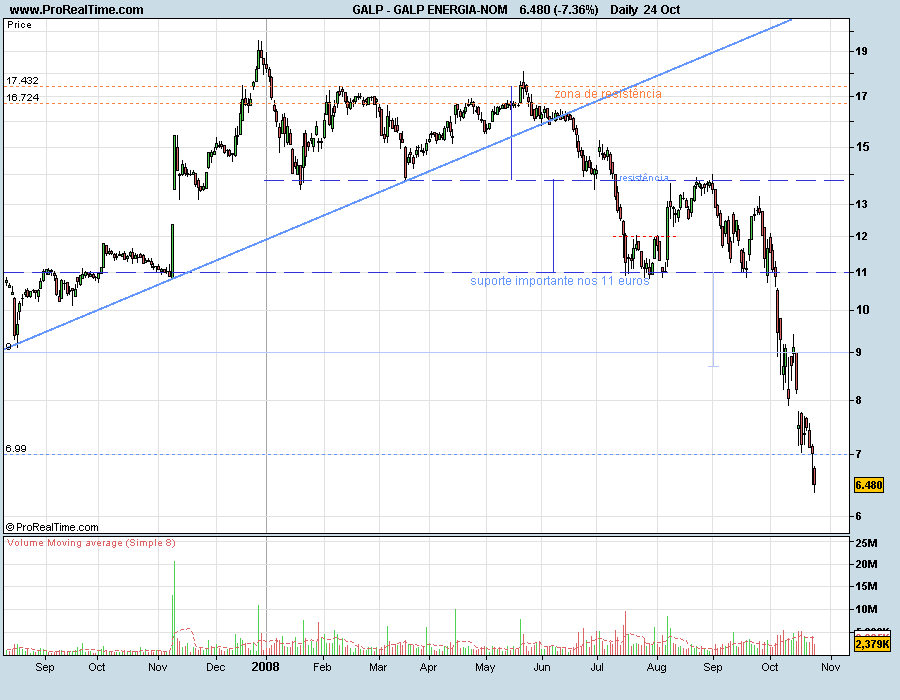This screenshot has width=900, height=700.
Task: Click the 19 value on price axis
Action: point(861,51)
